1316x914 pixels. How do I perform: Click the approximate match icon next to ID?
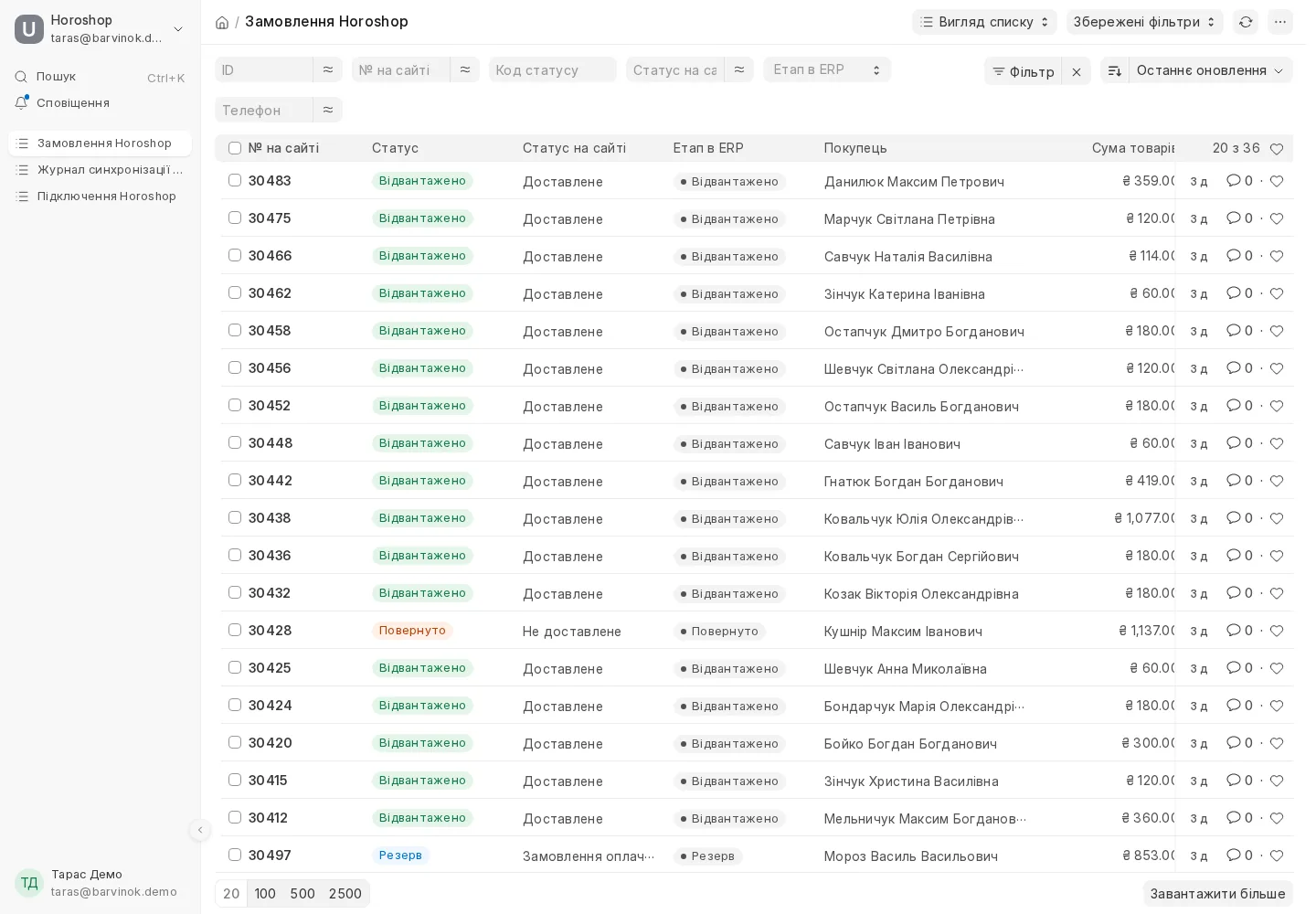tap(328, 69)
